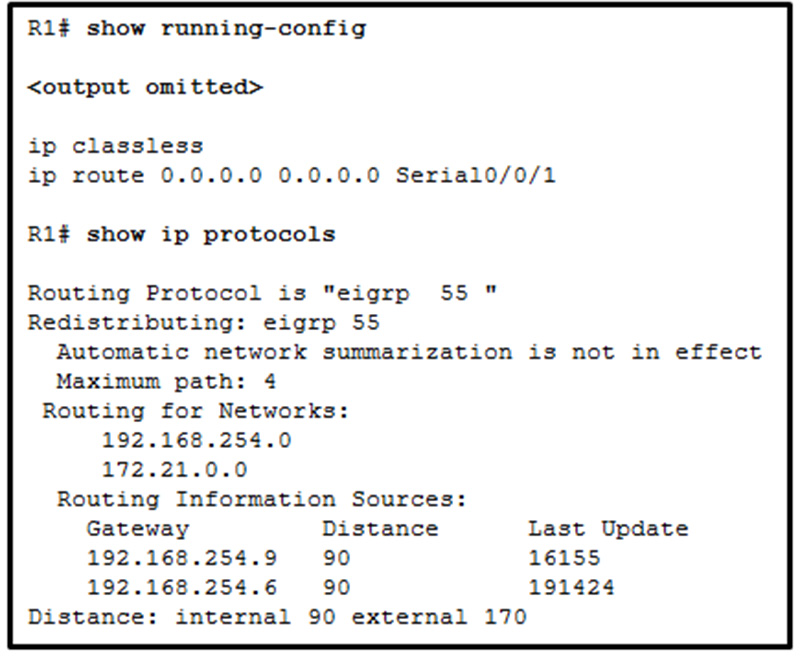Image resolution: width=800 pixels, height=657 pixels.
Task: Click the Distance column header
Action: coord(380,529)
